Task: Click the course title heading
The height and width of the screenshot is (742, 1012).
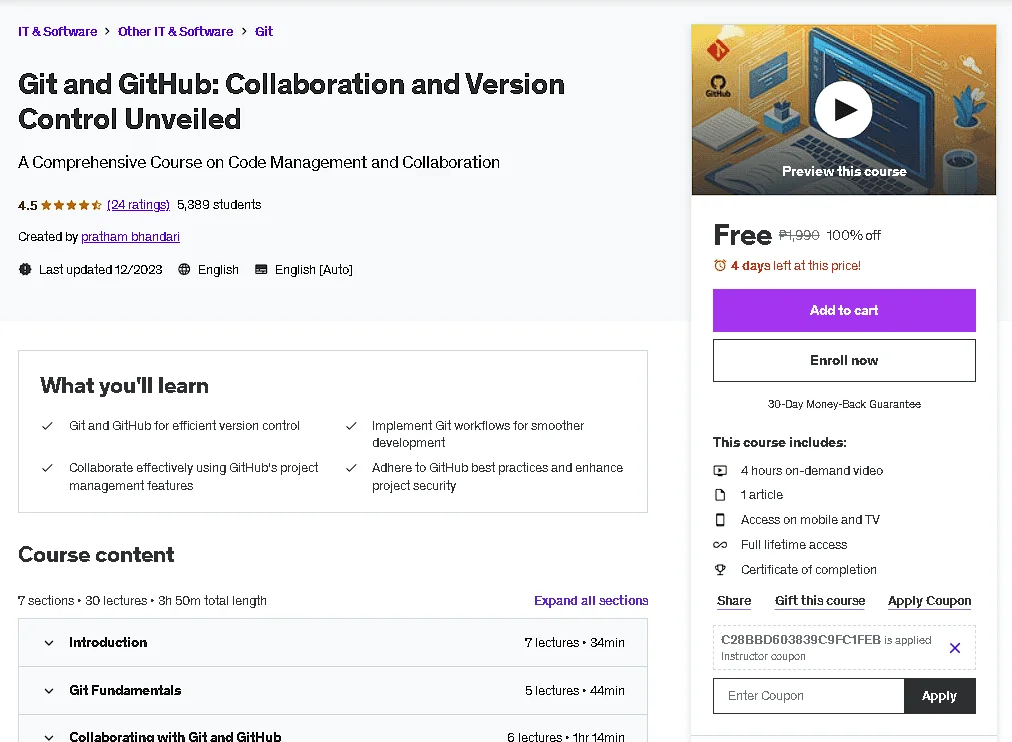Action: (x=291, y=101)
